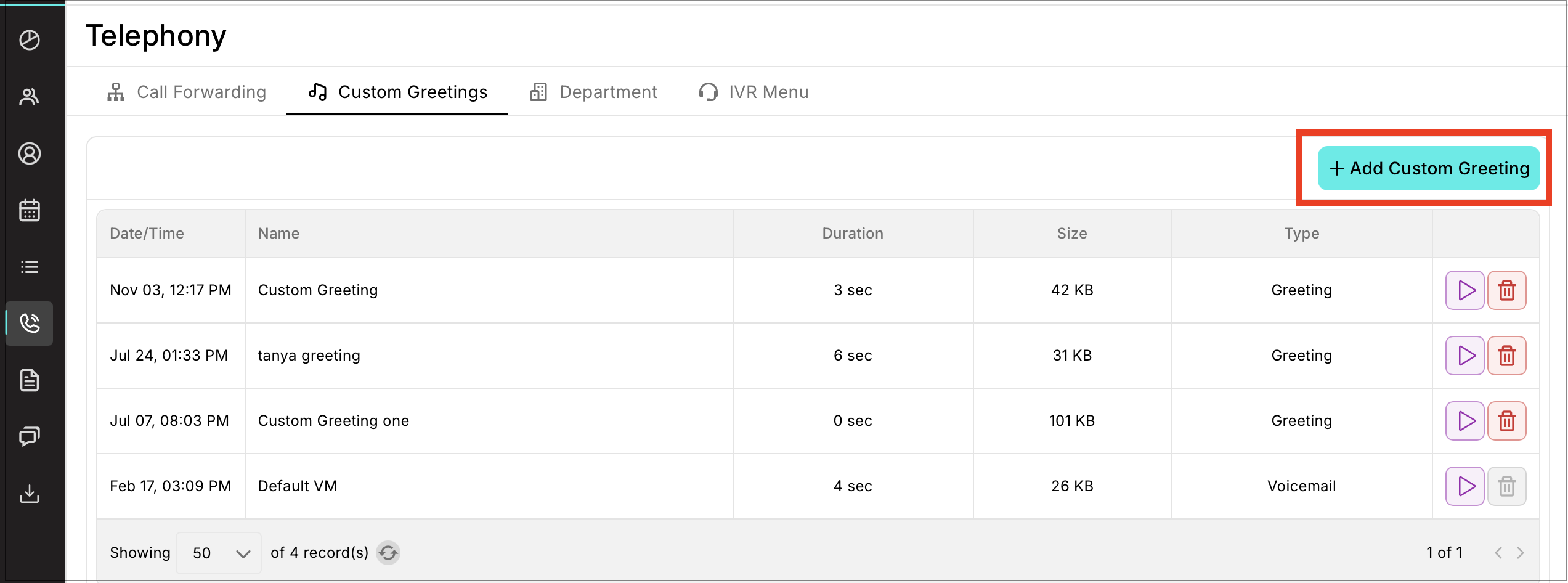Click the Add Custom Greeting button

[1428, 168]
